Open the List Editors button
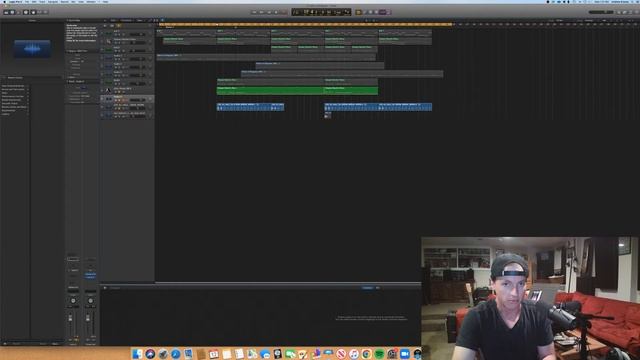 (619, 12)
